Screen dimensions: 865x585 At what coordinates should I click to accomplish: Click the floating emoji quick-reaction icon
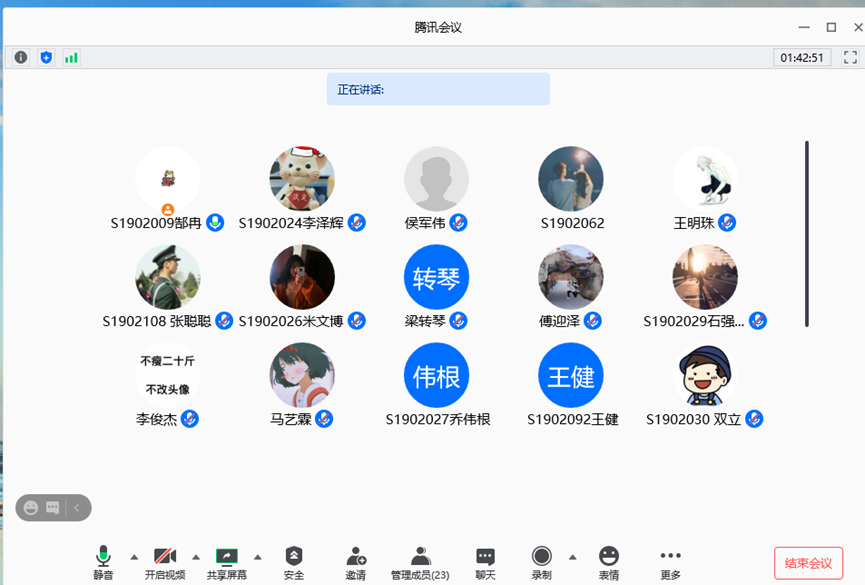pos(31,508)
